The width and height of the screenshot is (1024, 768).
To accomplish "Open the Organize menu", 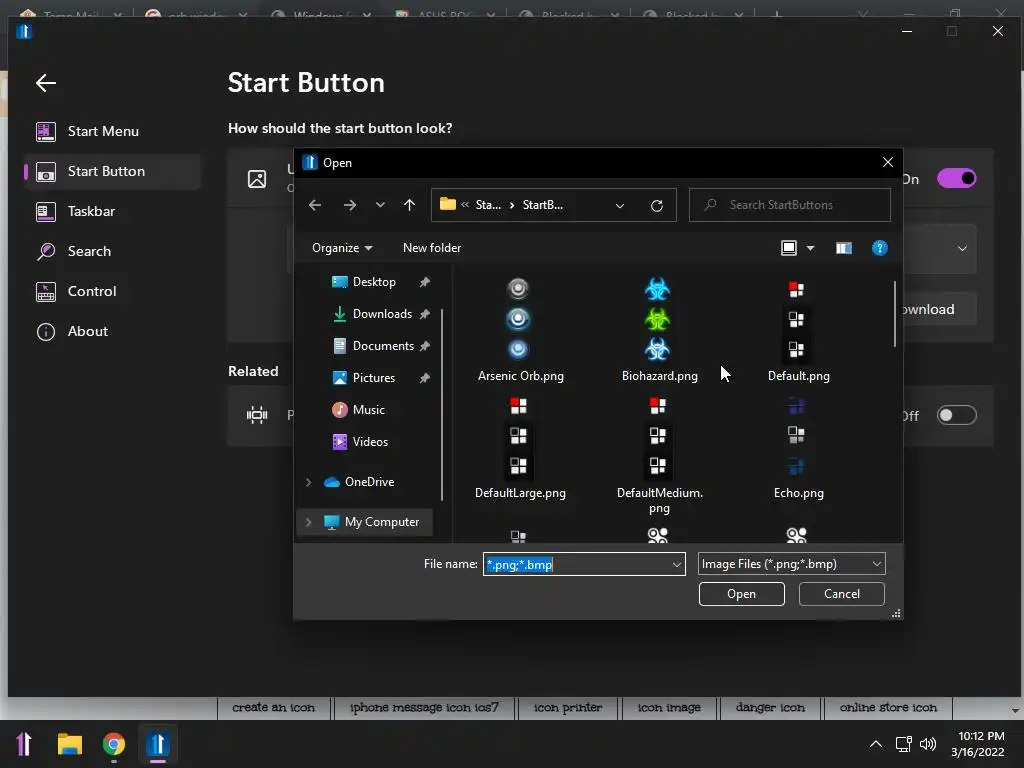I will [x=342, y=248].
